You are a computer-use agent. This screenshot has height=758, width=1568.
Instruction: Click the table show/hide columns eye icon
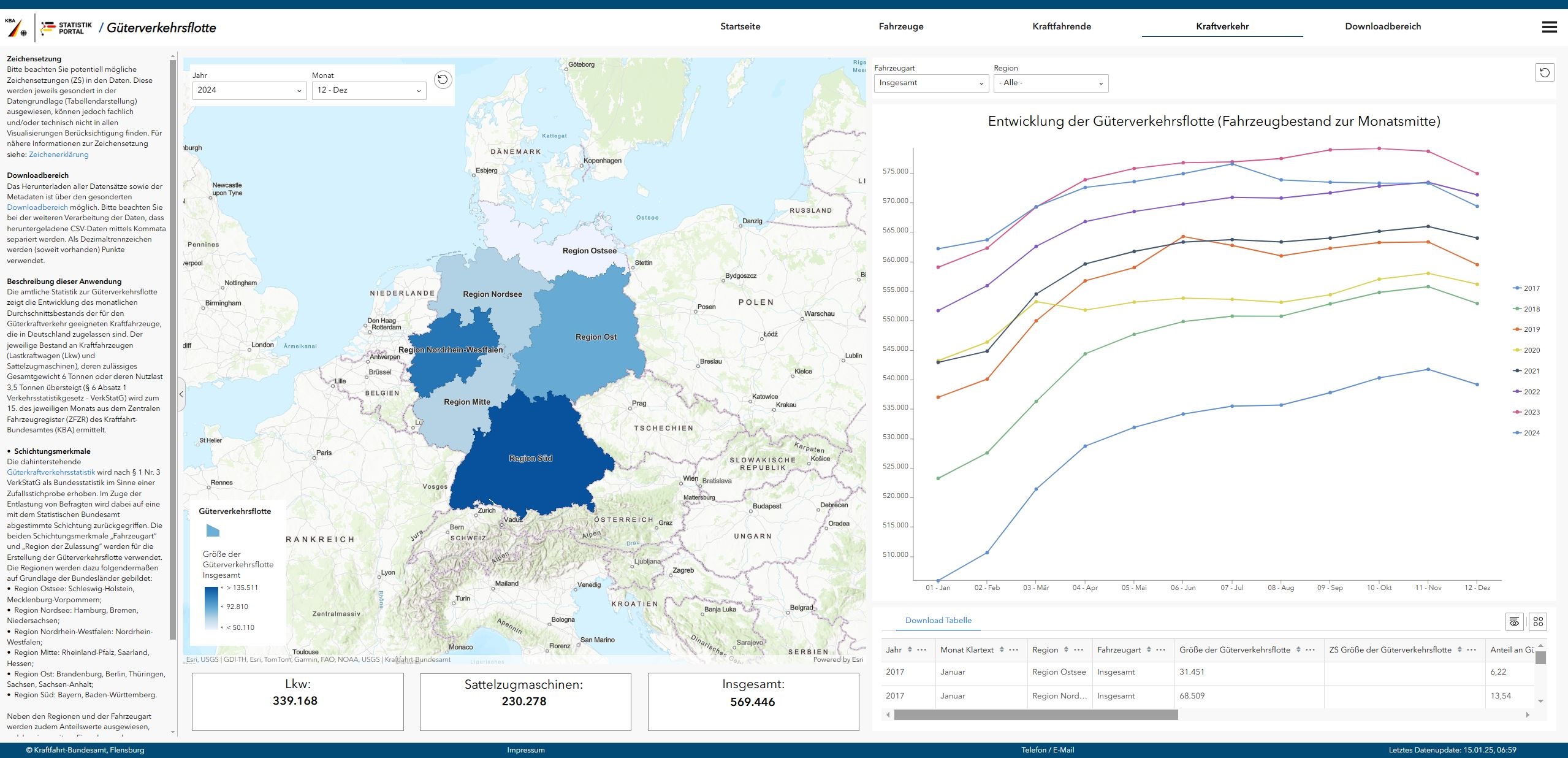(1514, 622)
